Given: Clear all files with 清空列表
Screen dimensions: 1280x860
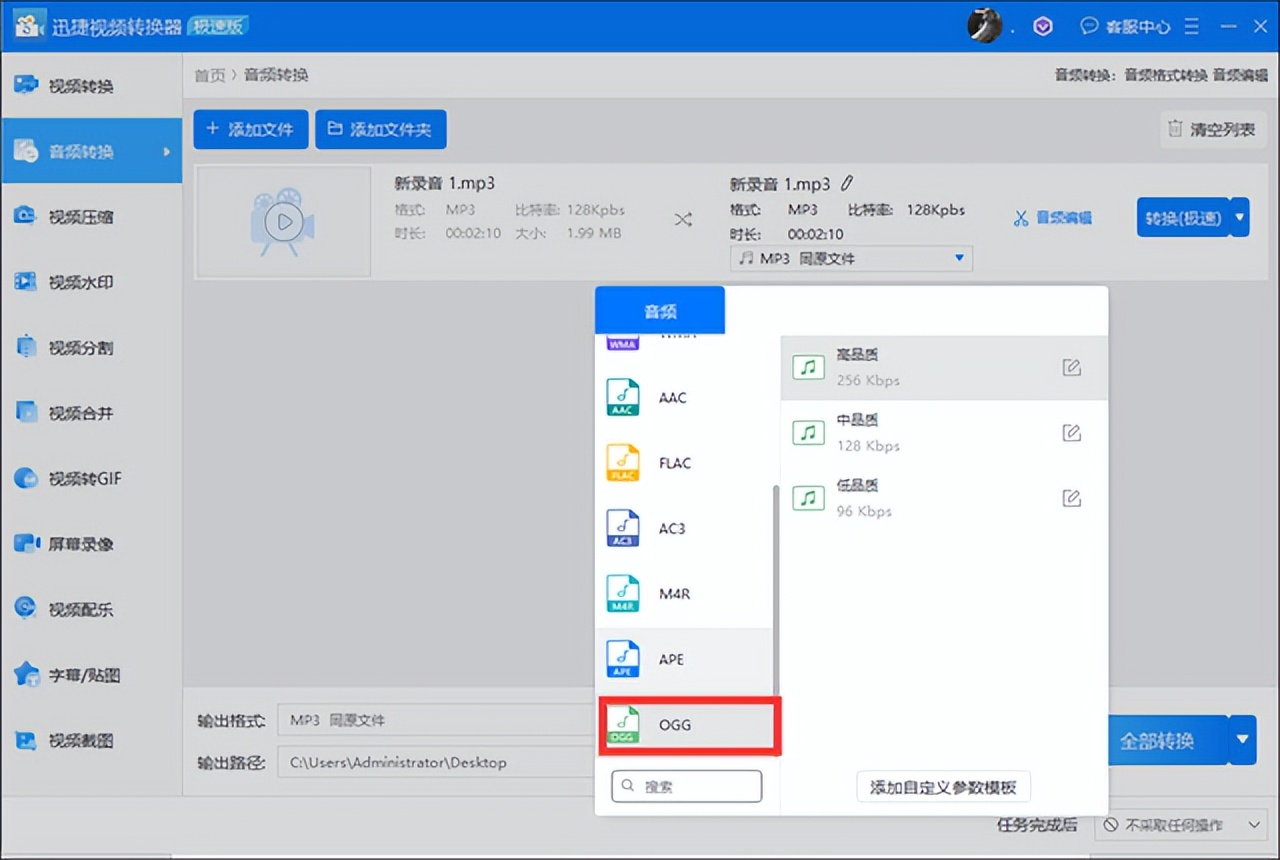Looking at the screenshot, I should click(x=1212, y=129).
